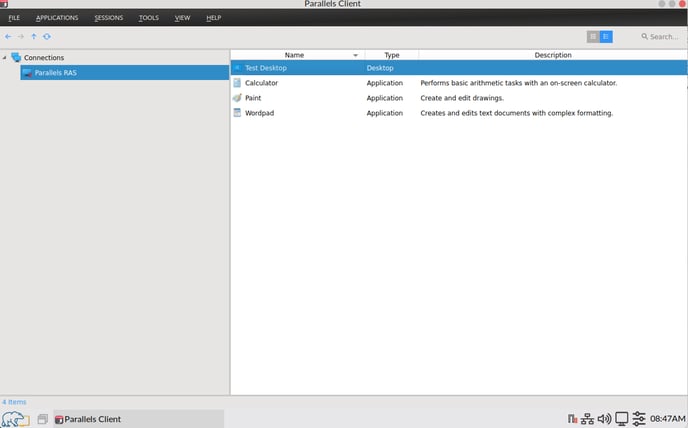Image resolution: width=688 pixels, height=428 pixels.
Task: Click the Parallels RAS connection icon
Action: click(x=27, y=73)
